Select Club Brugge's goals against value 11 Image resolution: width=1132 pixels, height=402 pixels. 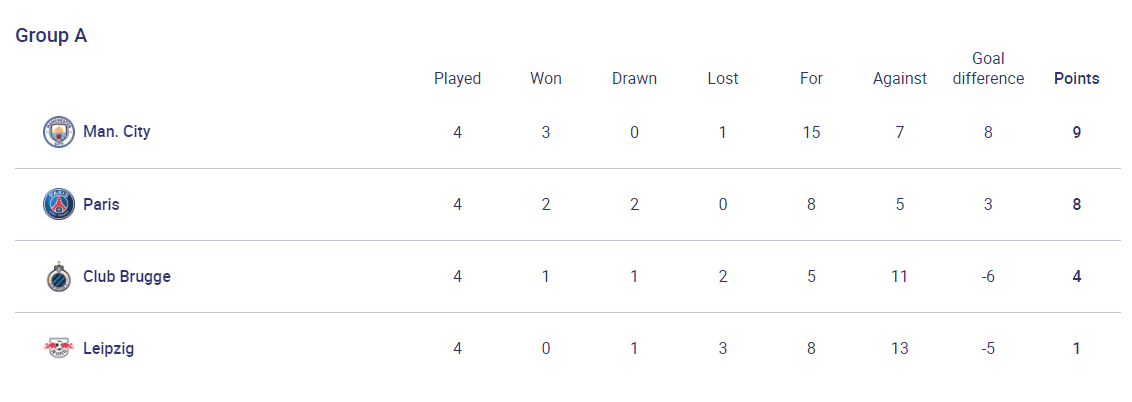[900, 277]
